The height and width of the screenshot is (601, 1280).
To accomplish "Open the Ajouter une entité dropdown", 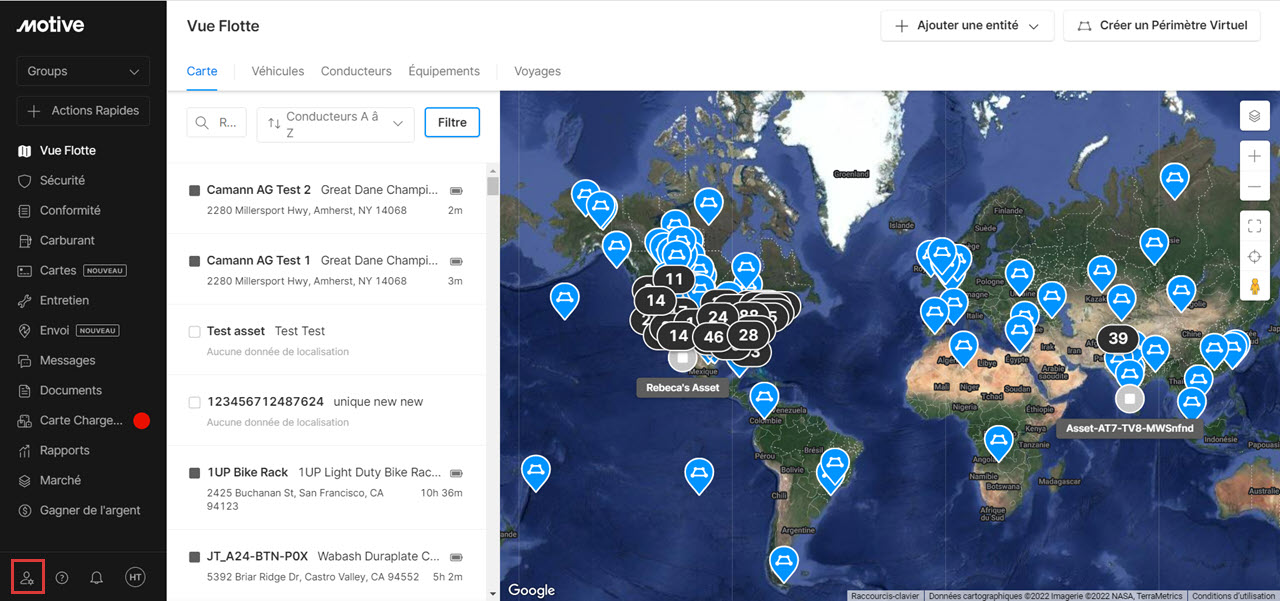I will 967,26.
